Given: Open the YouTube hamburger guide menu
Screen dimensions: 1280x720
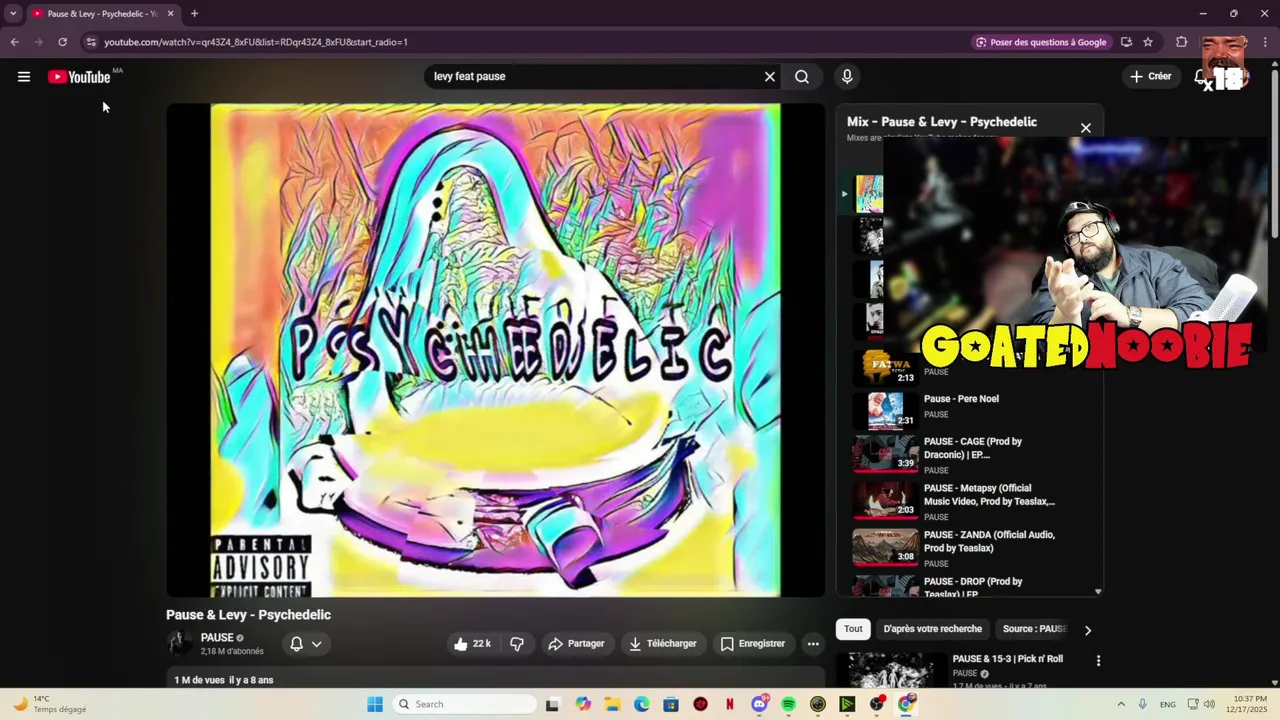Looking at the screenshot, I should tap(24, 77).
